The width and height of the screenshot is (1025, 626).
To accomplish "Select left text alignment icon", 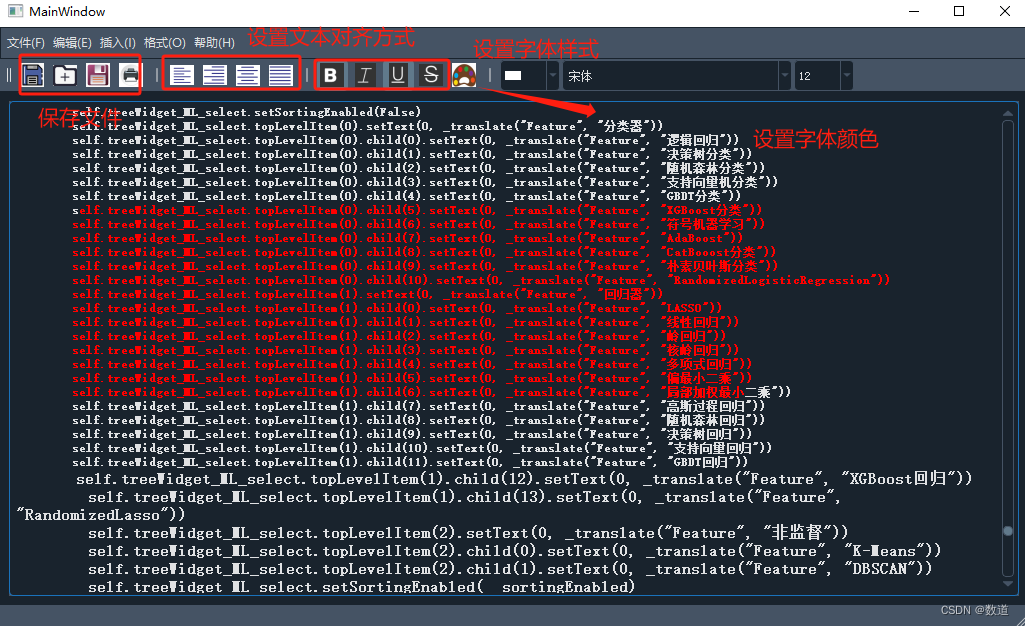I will click(x=181, y=75).
